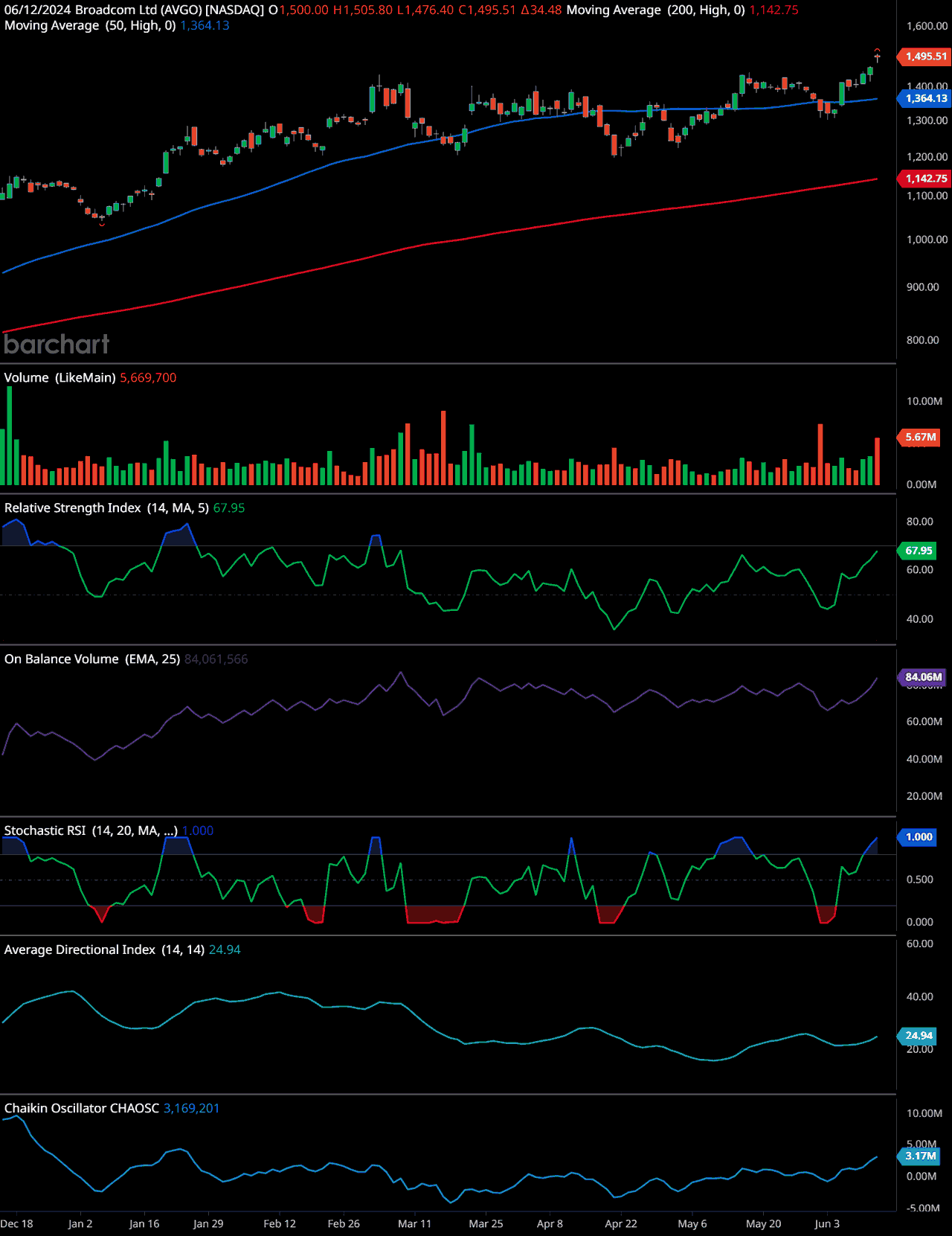Click the Chaikin Oscillator CHAOSC label

[82, 1108]
